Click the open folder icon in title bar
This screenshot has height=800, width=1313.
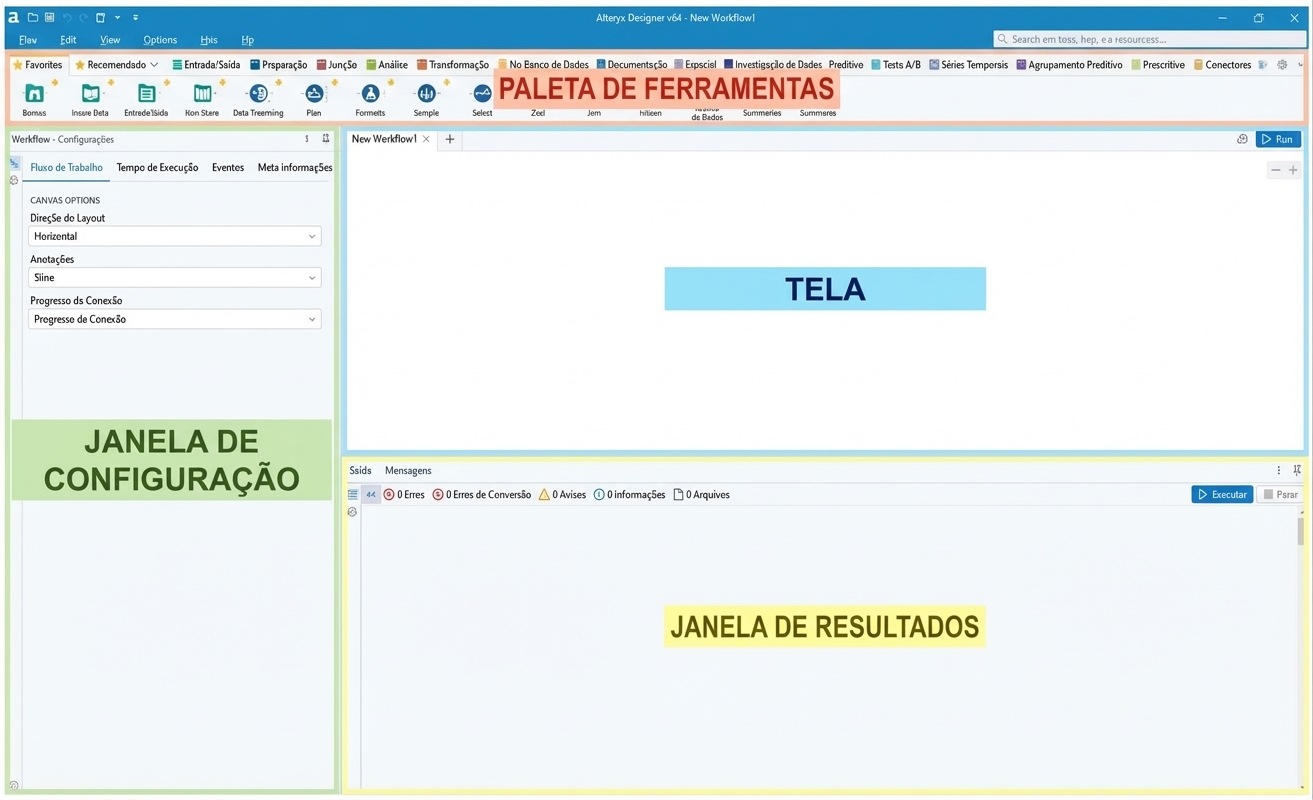click(x=33, y=17)
